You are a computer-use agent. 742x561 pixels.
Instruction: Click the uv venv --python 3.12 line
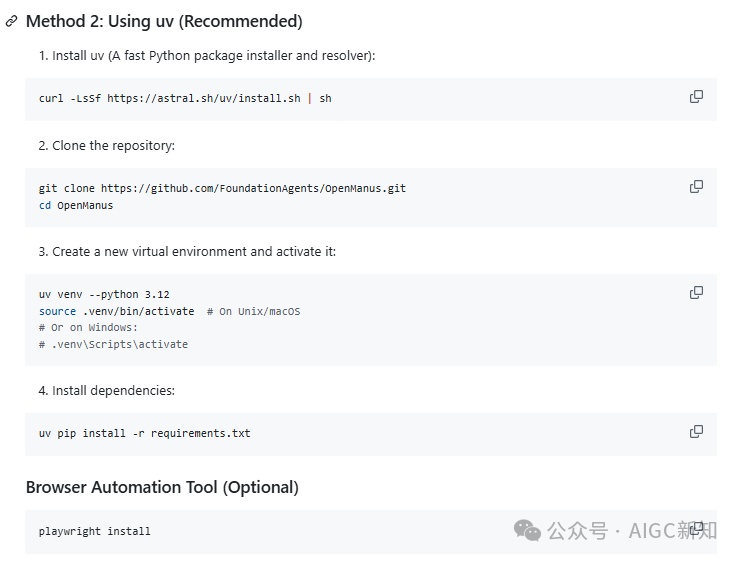coord(104,294)
